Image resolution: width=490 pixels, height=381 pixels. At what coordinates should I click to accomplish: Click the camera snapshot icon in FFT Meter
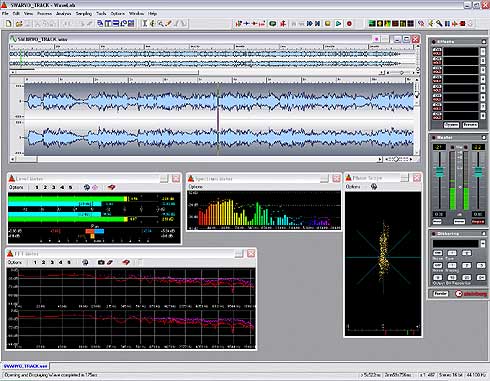[101, 262]
